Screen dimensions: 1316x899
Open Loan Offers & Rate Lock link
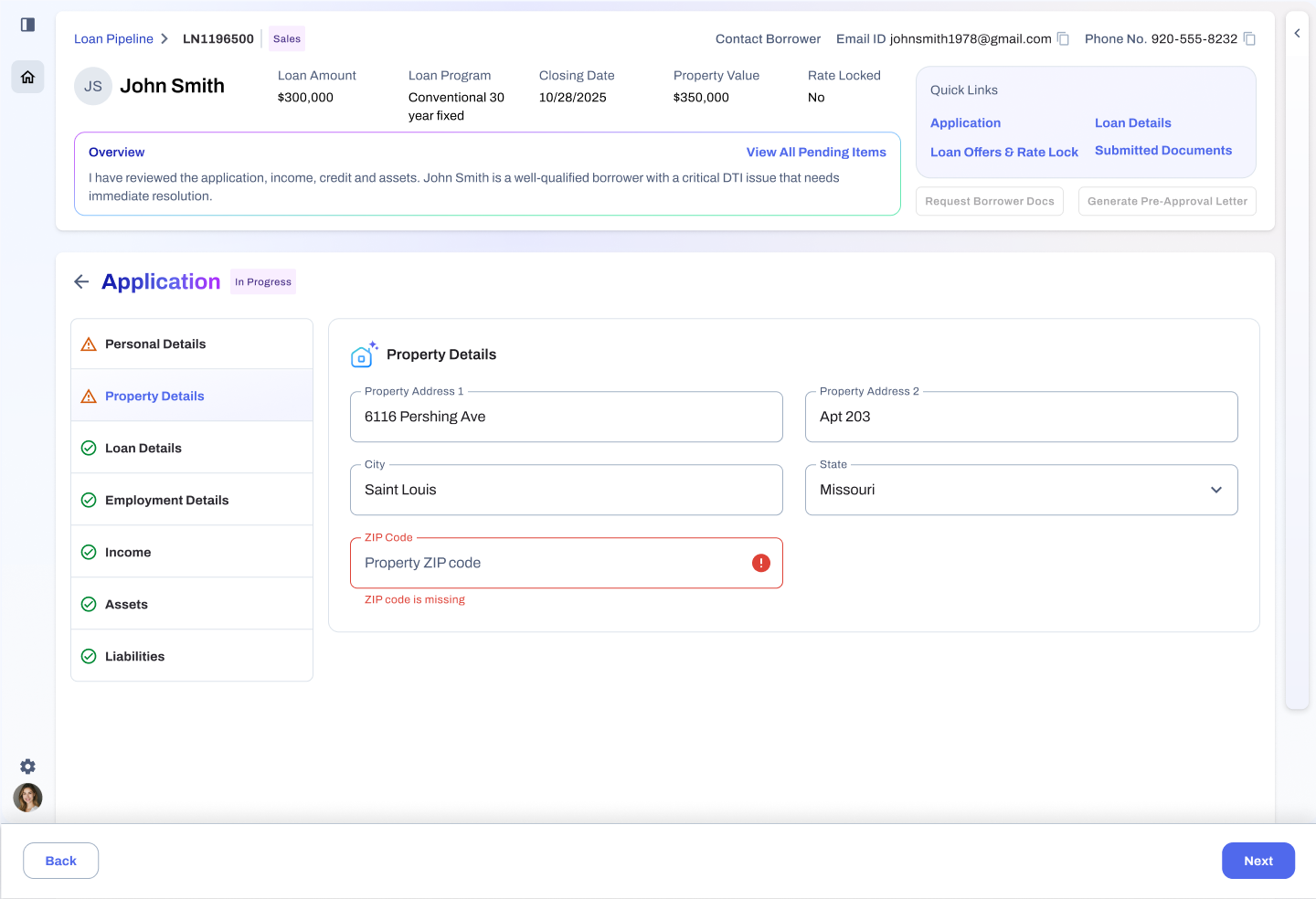click(x=1004, y=153)
